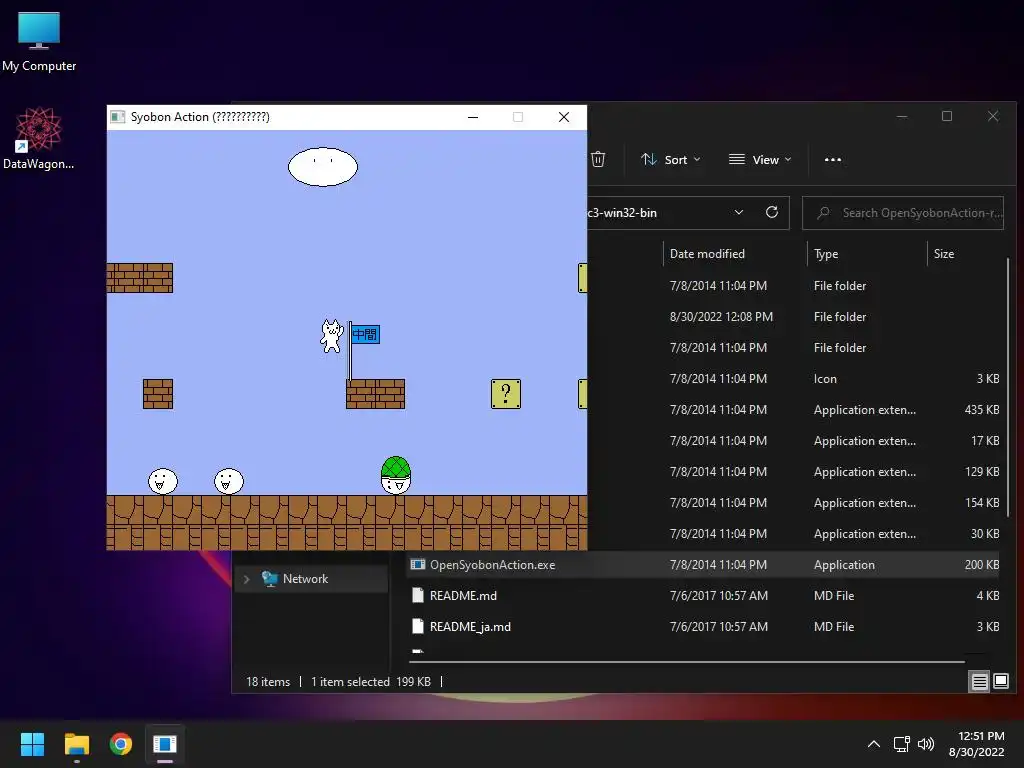This screenshot has width=1024, height=768.
Task: Open the See more ellipsis menu
Action: [833, 159]
